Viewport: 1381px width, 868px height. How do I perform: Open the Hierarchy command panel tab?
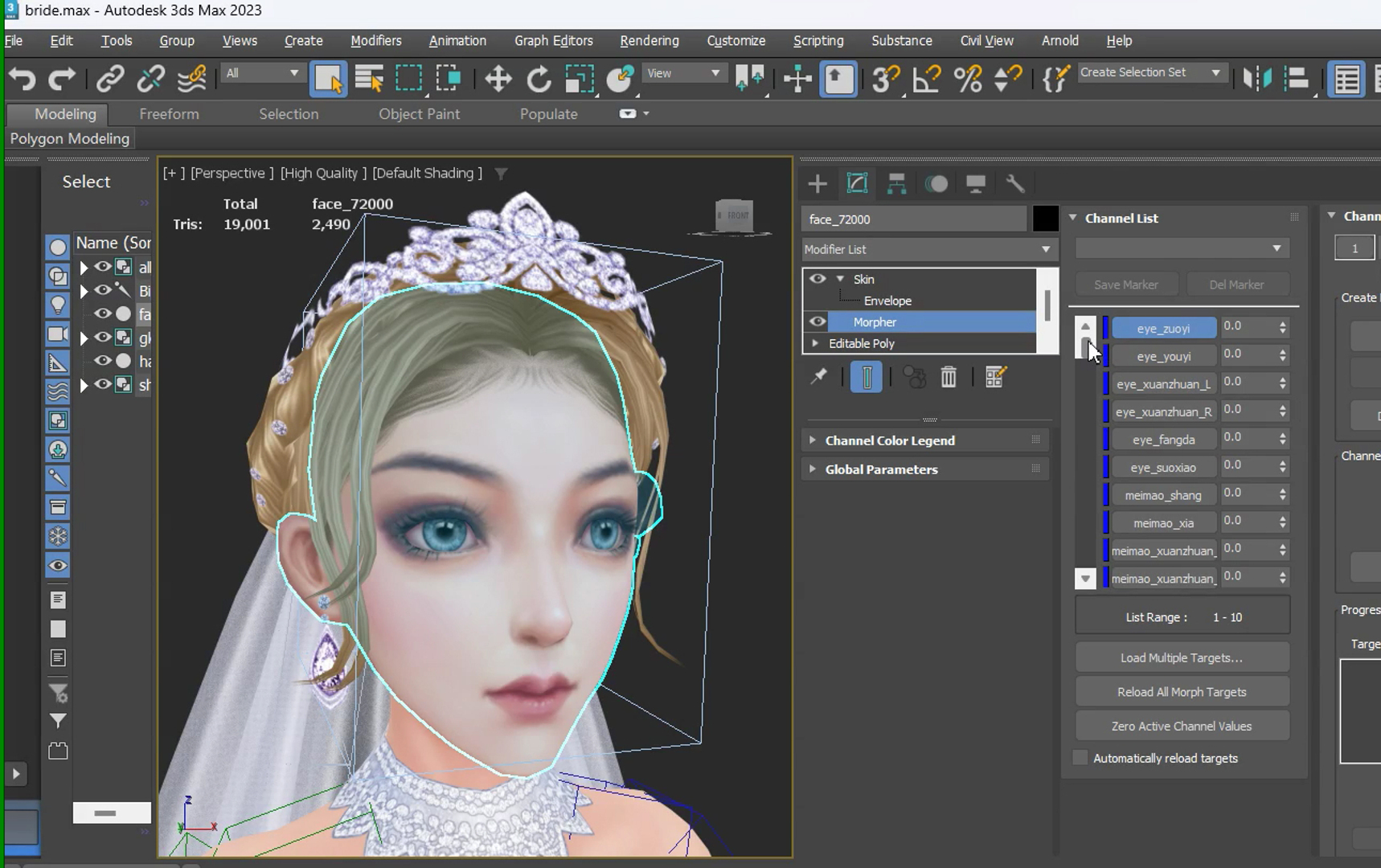[x=896, y=184]
